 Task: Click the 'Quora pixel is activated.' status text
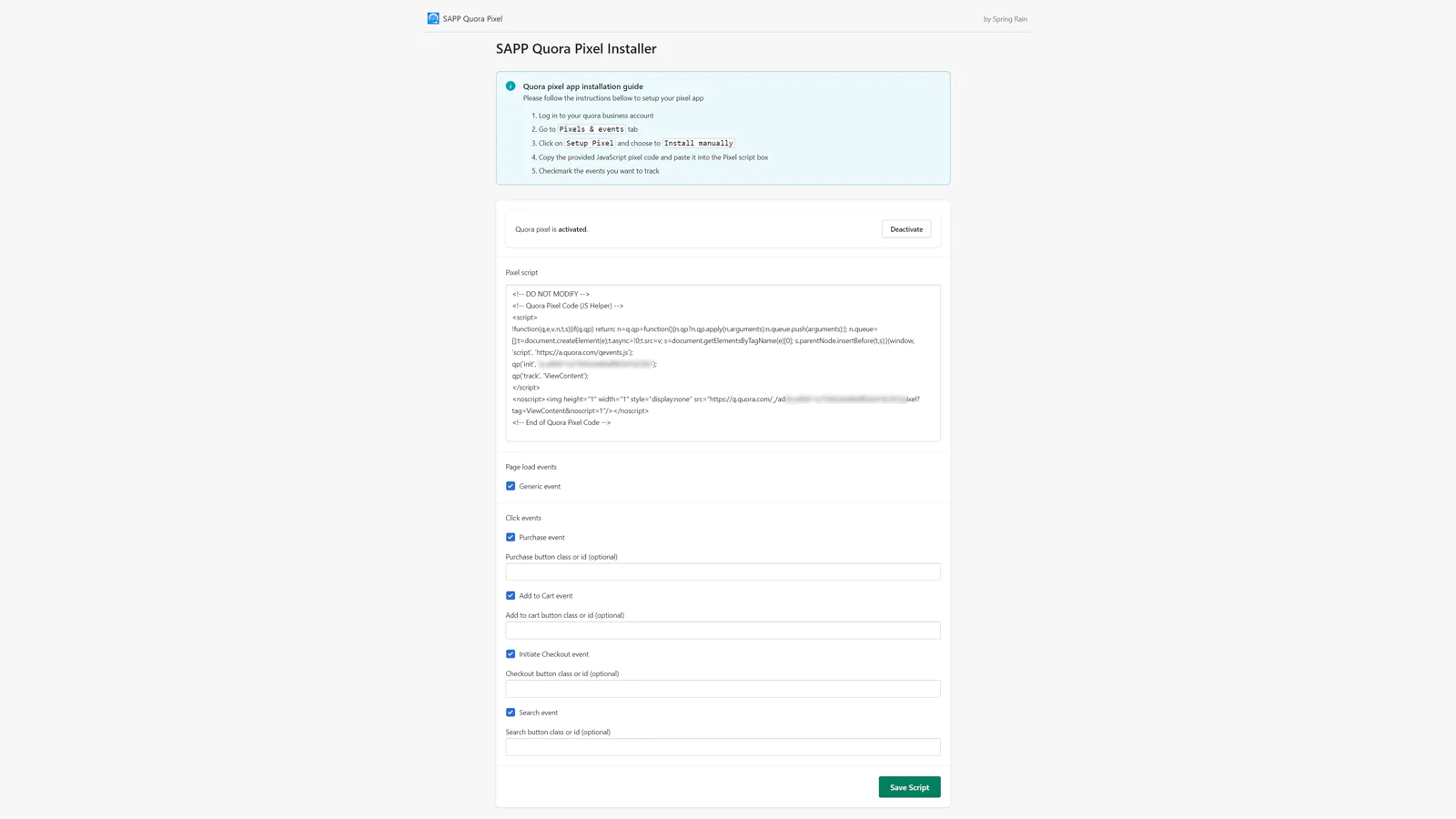[551, 229]
